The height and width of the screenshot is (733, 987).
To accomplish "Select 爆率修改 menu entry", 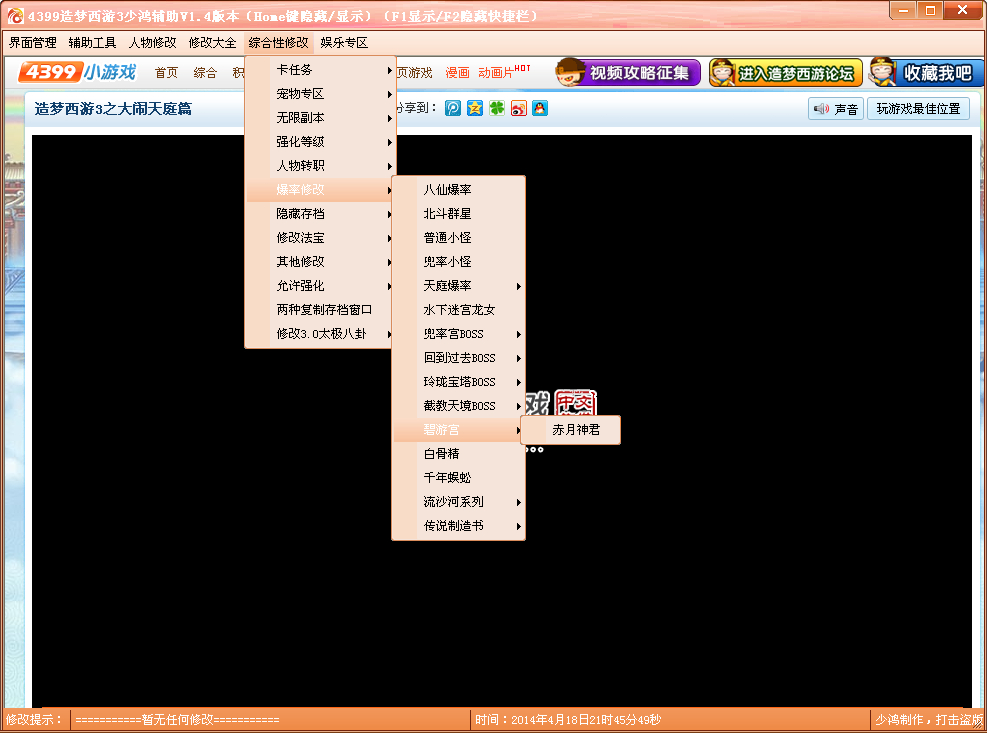I will 320,190.
